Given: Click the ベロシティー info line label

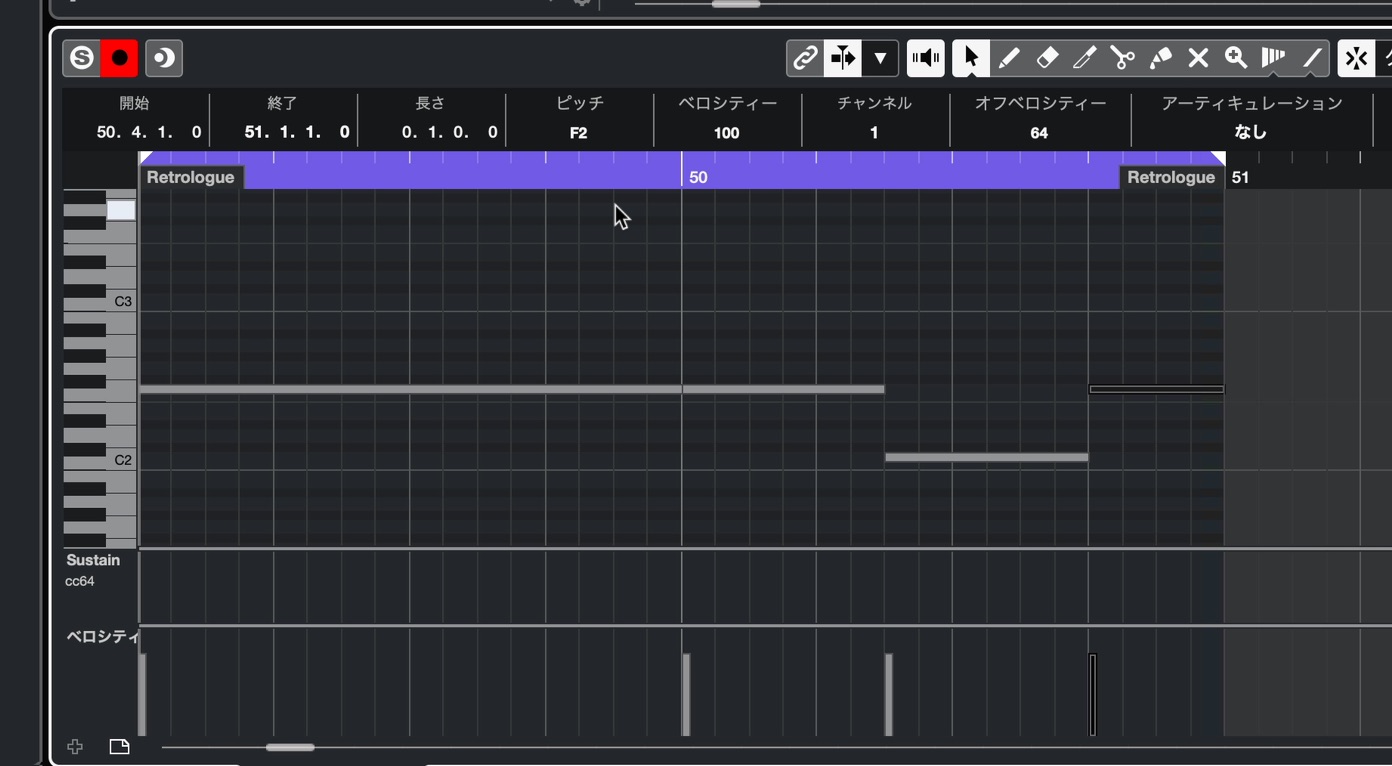Looking at the screenshot, I should [727, 103].
